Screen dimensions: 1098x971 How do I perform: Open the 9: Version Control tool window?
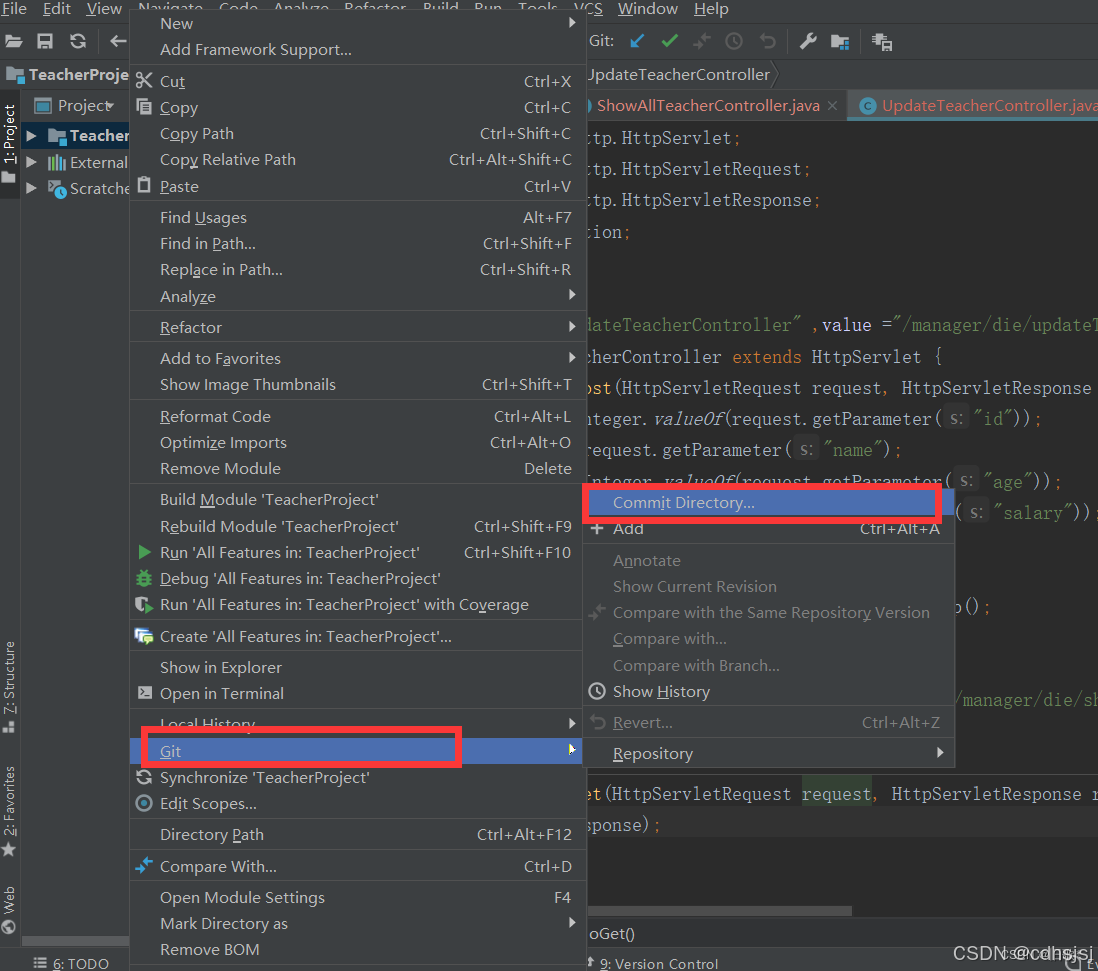tap(653, 963)
